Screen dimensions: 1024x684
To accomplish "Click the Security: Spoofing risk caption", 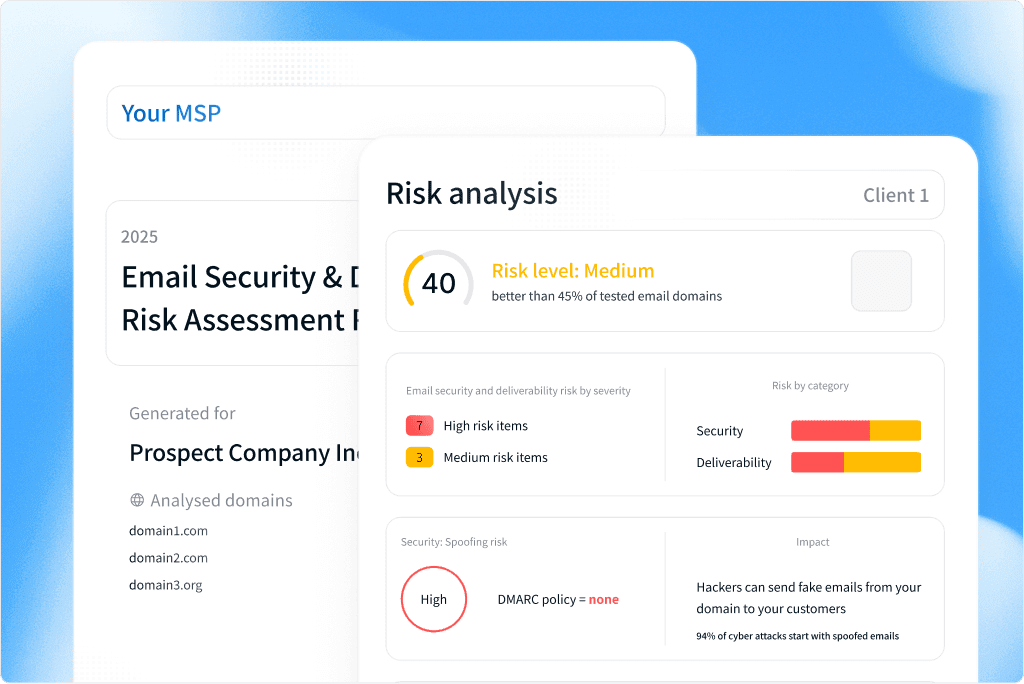I will pos(454,542).
